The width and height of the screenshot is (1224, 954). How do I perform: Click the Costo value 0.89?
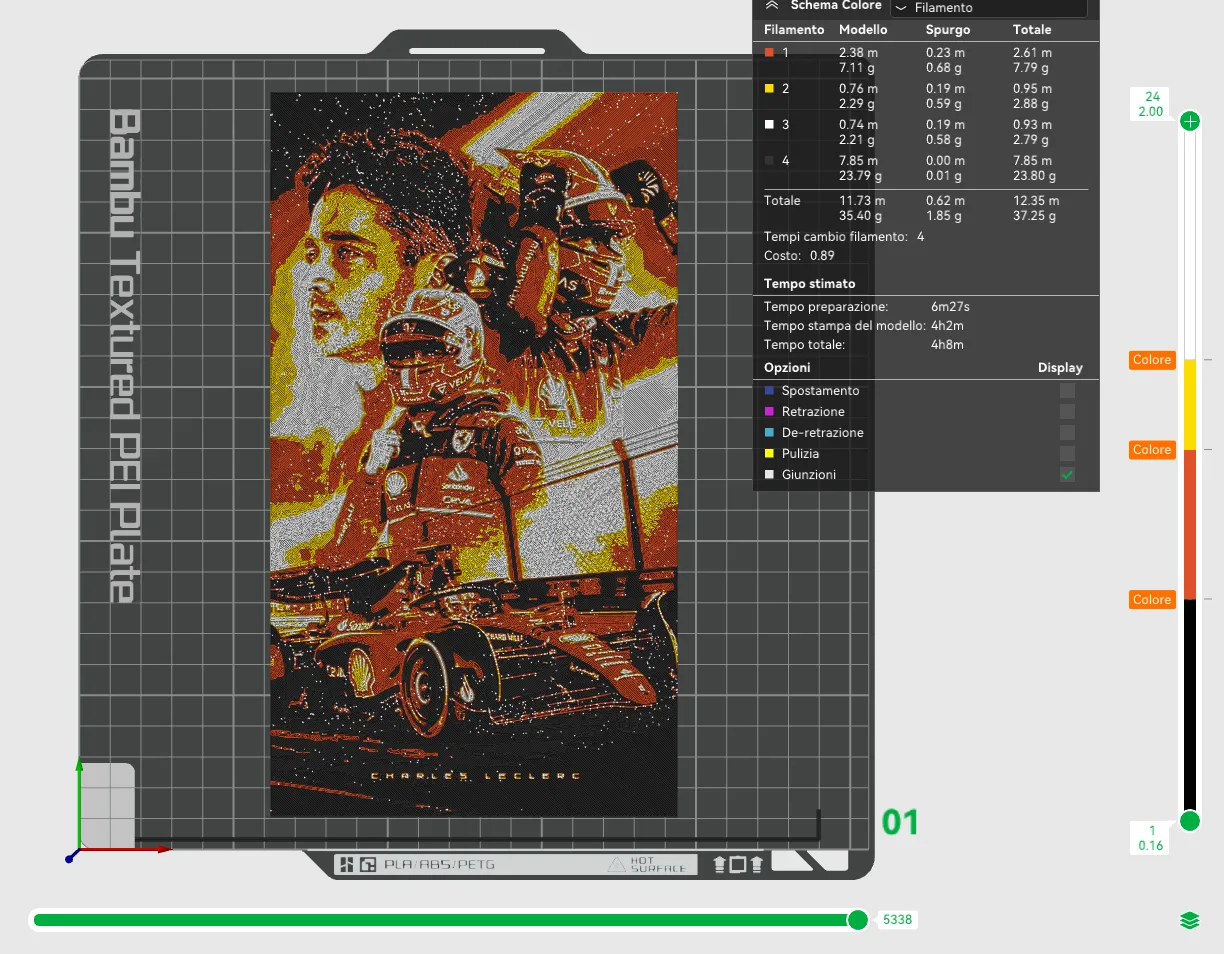click(822, 256)
